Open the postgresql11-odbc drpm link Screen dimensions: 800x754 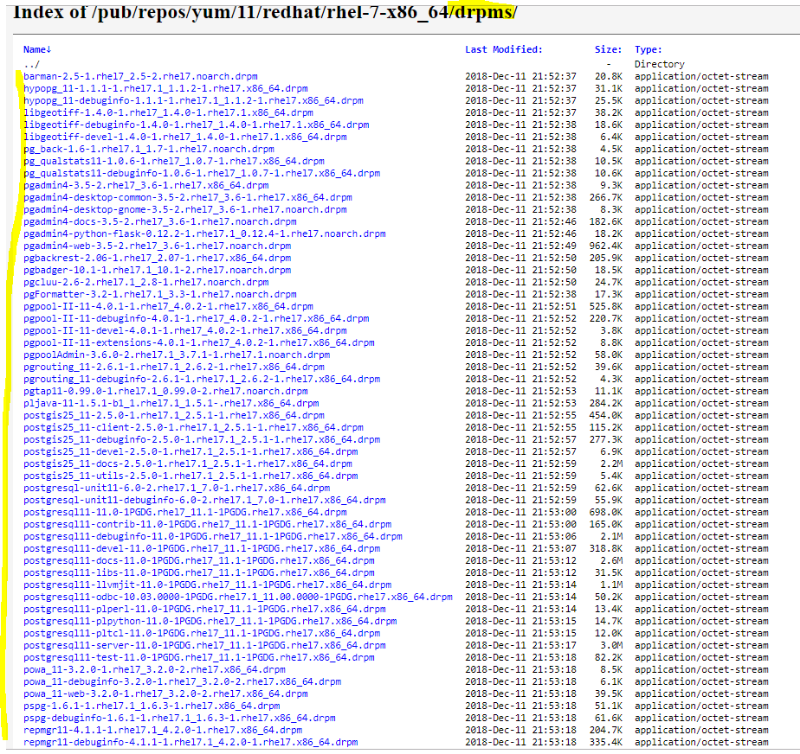pos(237,597)
